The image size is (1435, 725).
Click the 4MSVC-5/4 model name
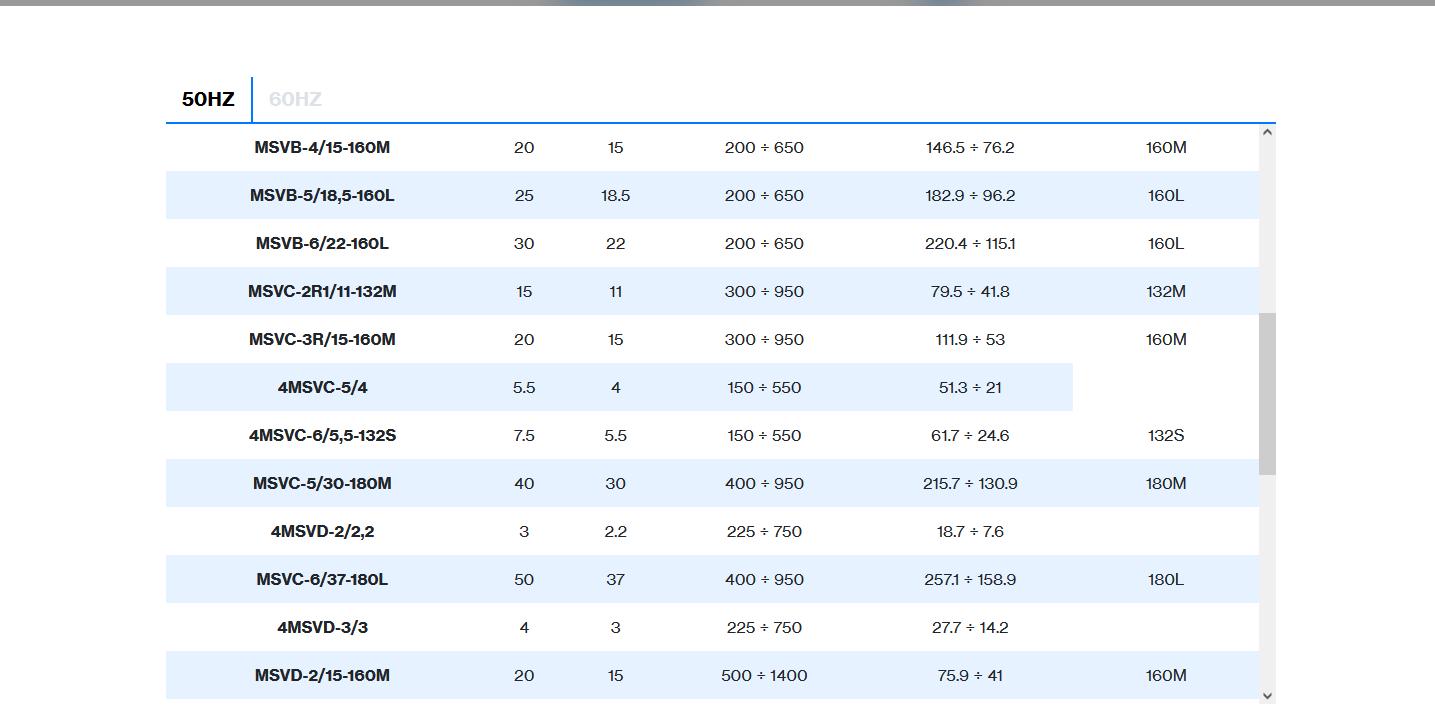(x=322, y=388)
